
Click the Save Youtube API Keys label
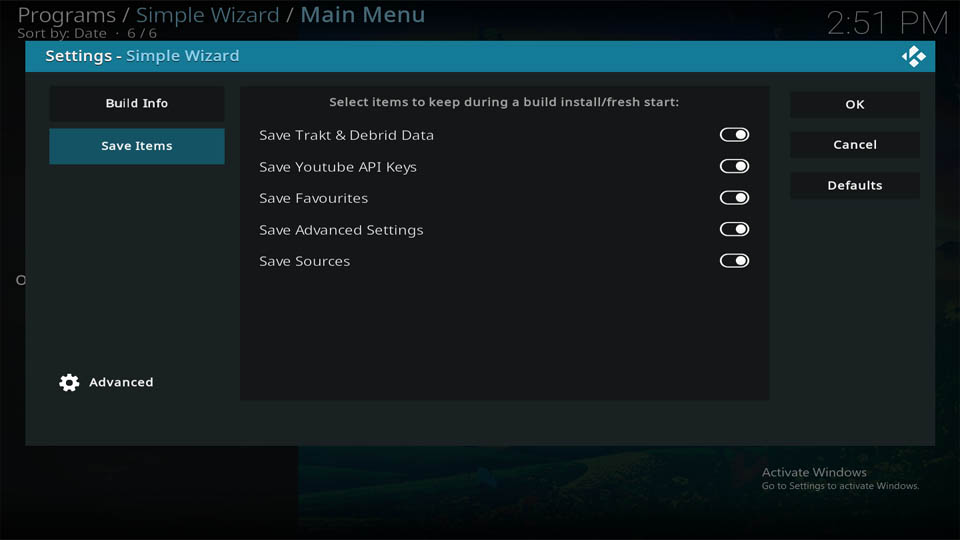pyautogui.click(x=338, y=167)
